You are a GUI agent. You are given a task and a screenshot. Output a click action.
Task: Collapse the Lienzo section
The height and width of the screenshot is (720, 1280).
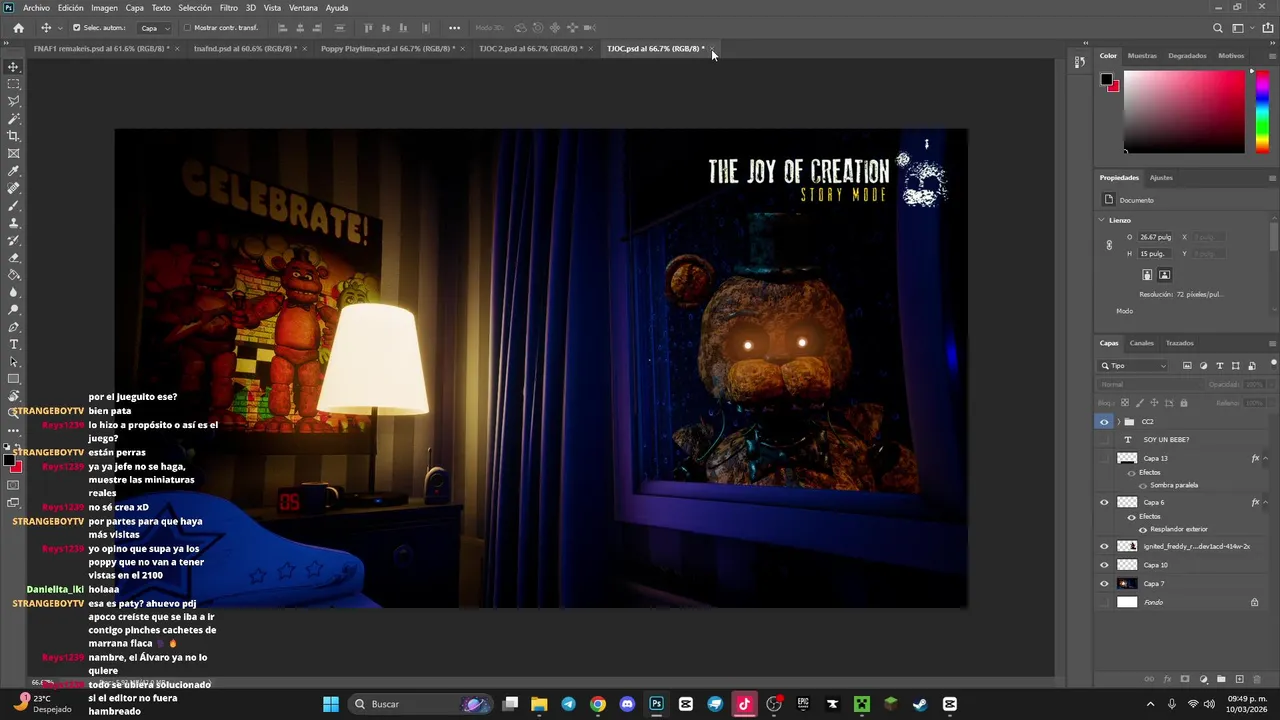[x=1102, y=220]
